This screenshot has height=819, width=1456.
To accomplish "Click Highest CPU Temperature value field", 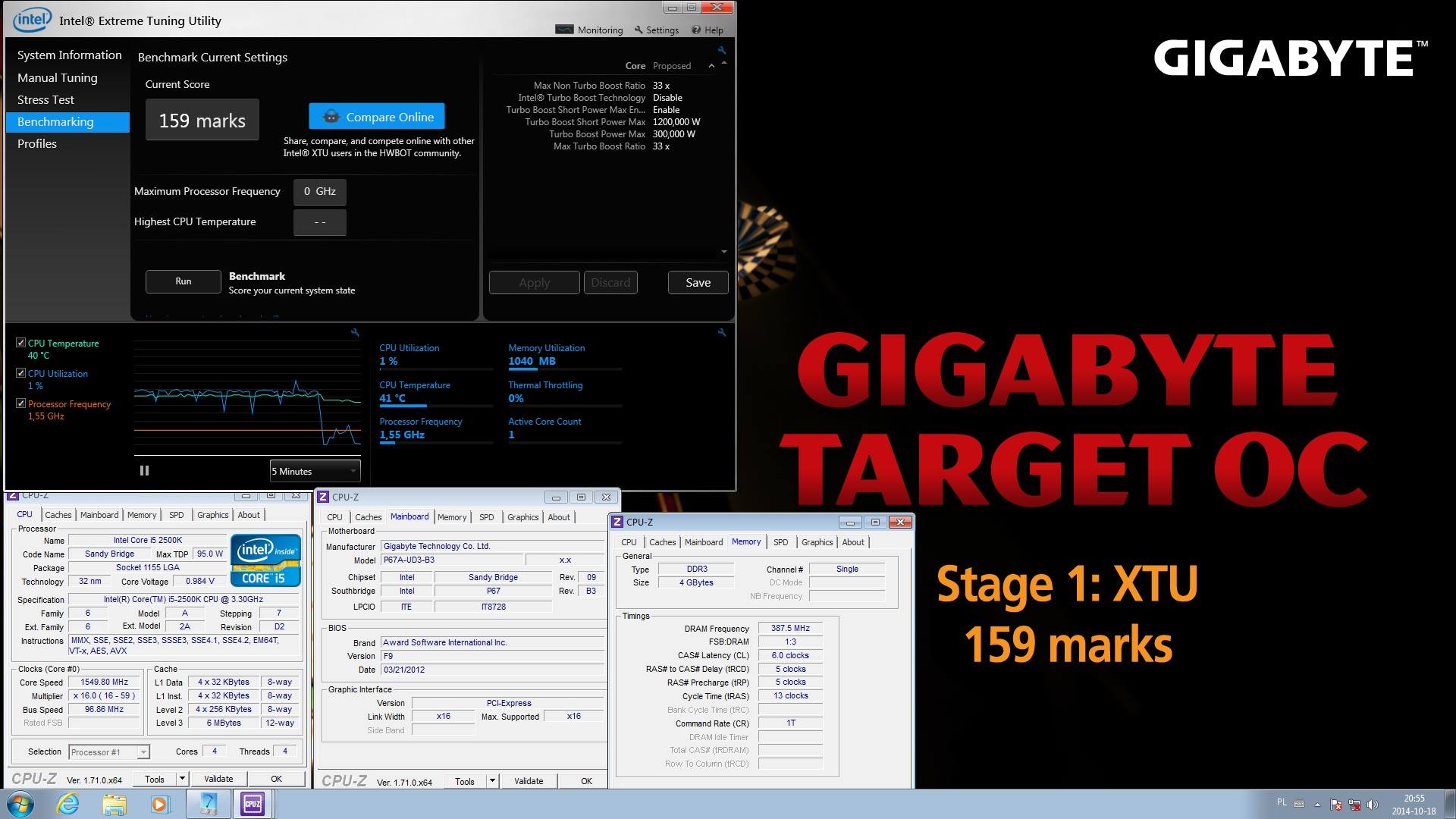I will pos(319,222).
